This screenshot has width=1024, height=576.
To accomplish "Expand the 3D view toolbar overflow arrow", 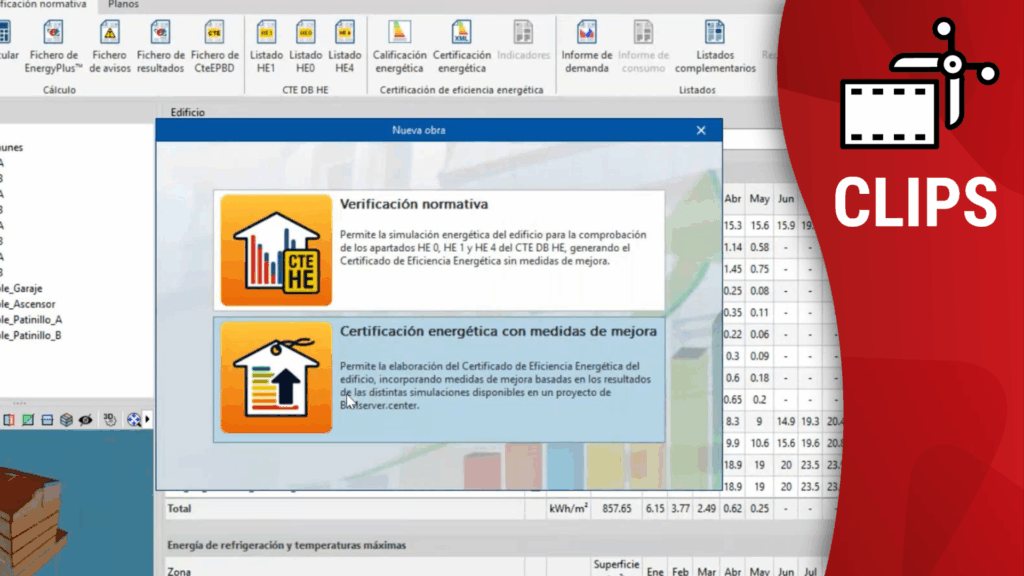I will tap(148, 419).
